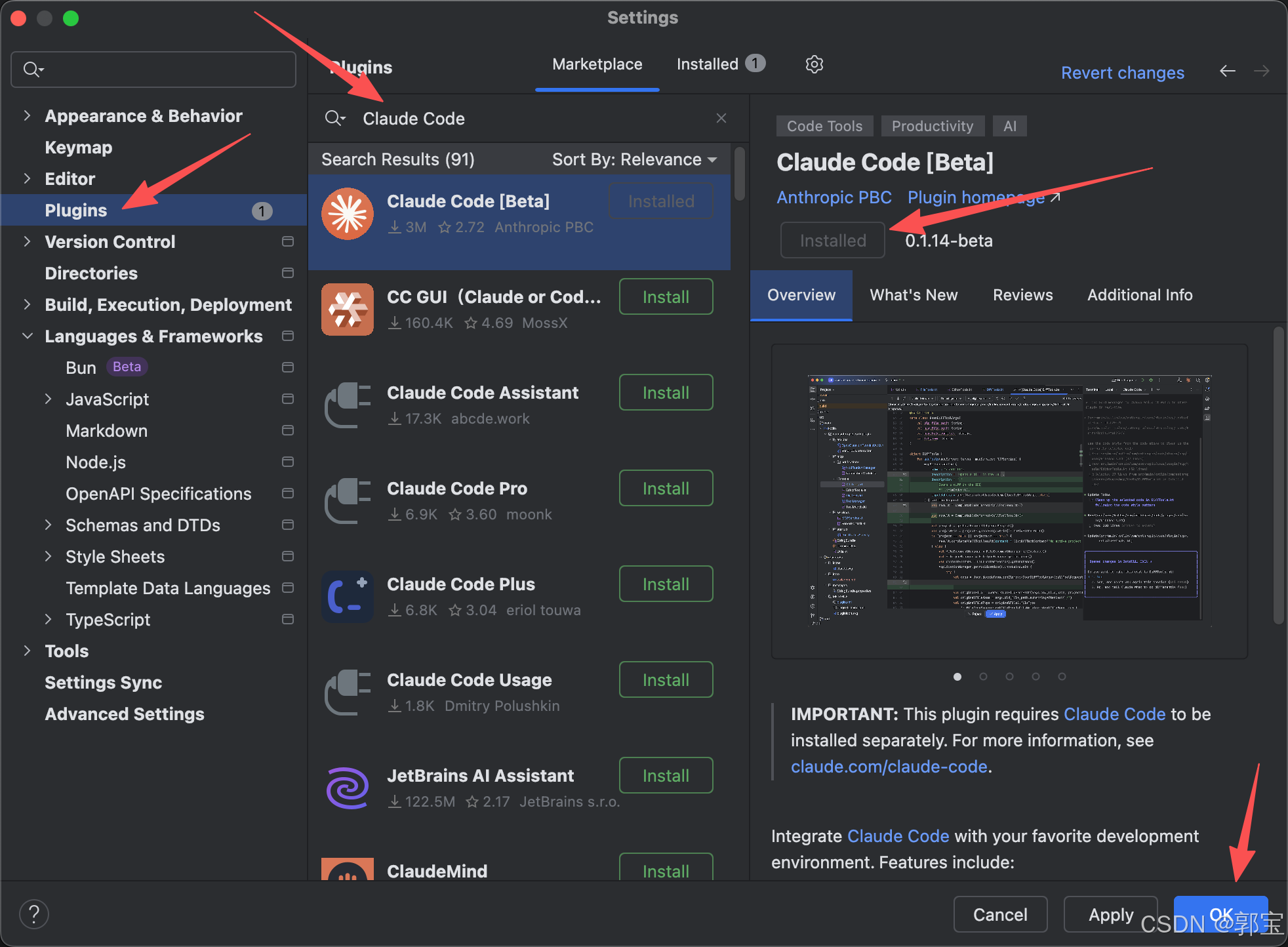1288x947 pixels.
Task: Select the last screenshot carousel dot
Action: [1062, 676]
